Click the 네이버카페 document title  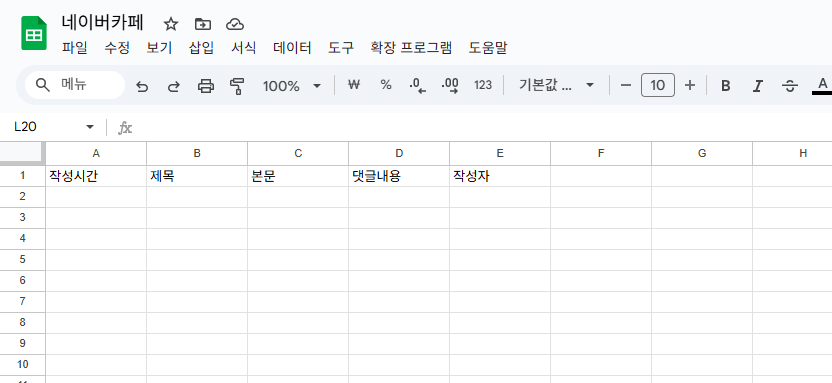pos(103,23)
